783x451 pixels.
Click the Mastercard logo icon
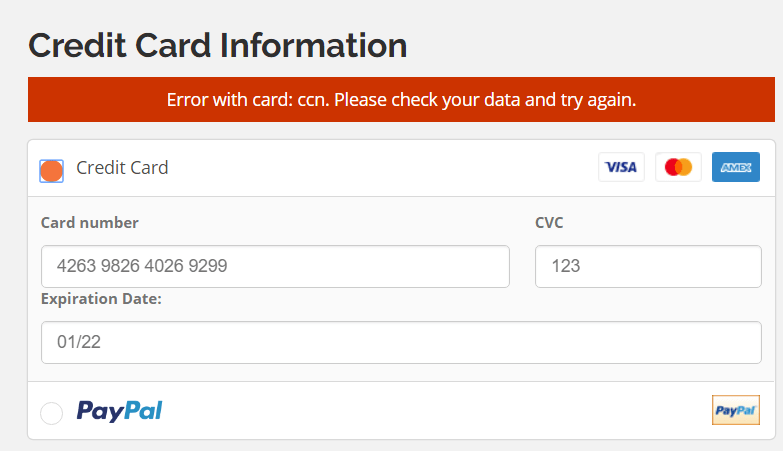[x=678, y=167]
